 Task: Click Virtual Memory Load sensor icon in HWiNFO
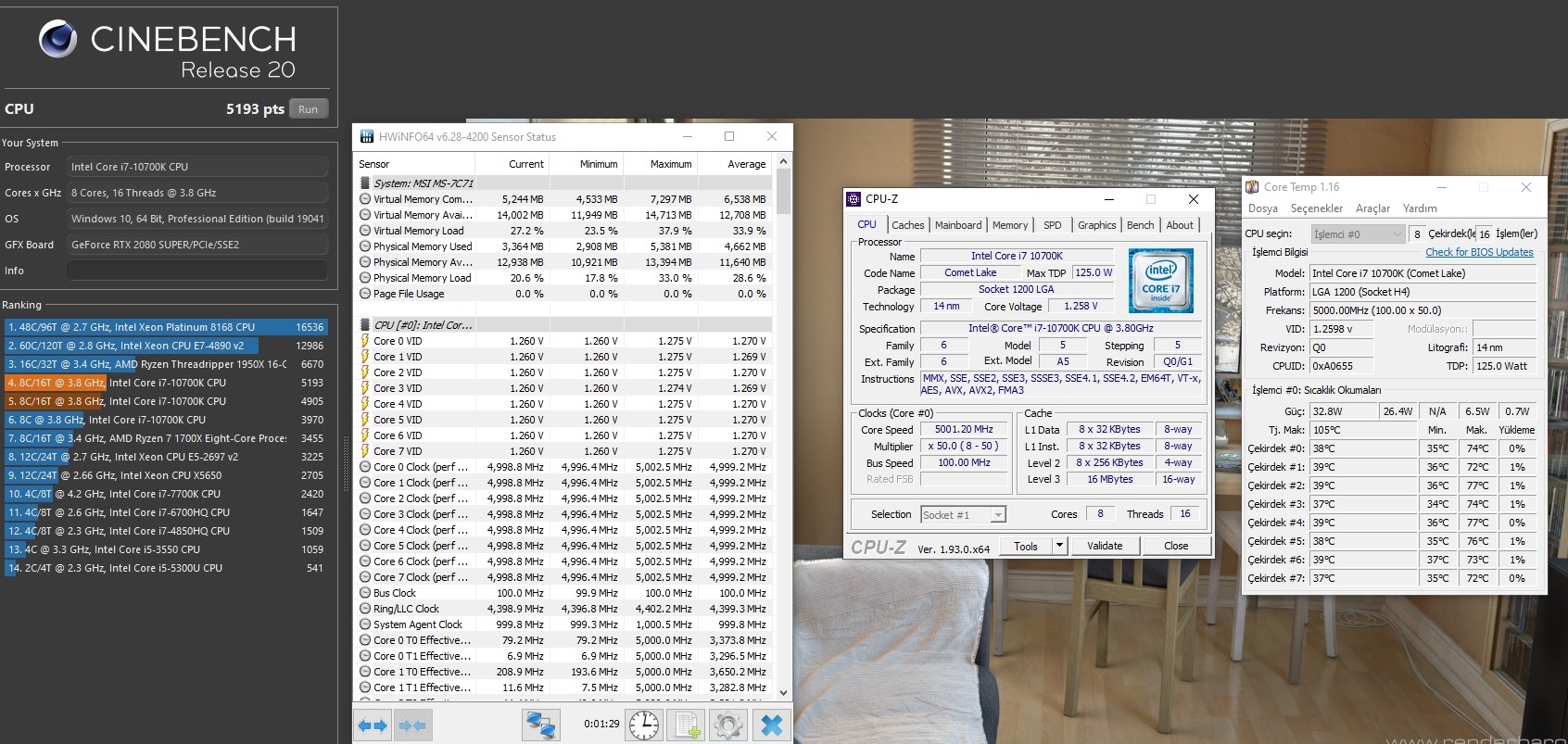[x=365, y=231]
